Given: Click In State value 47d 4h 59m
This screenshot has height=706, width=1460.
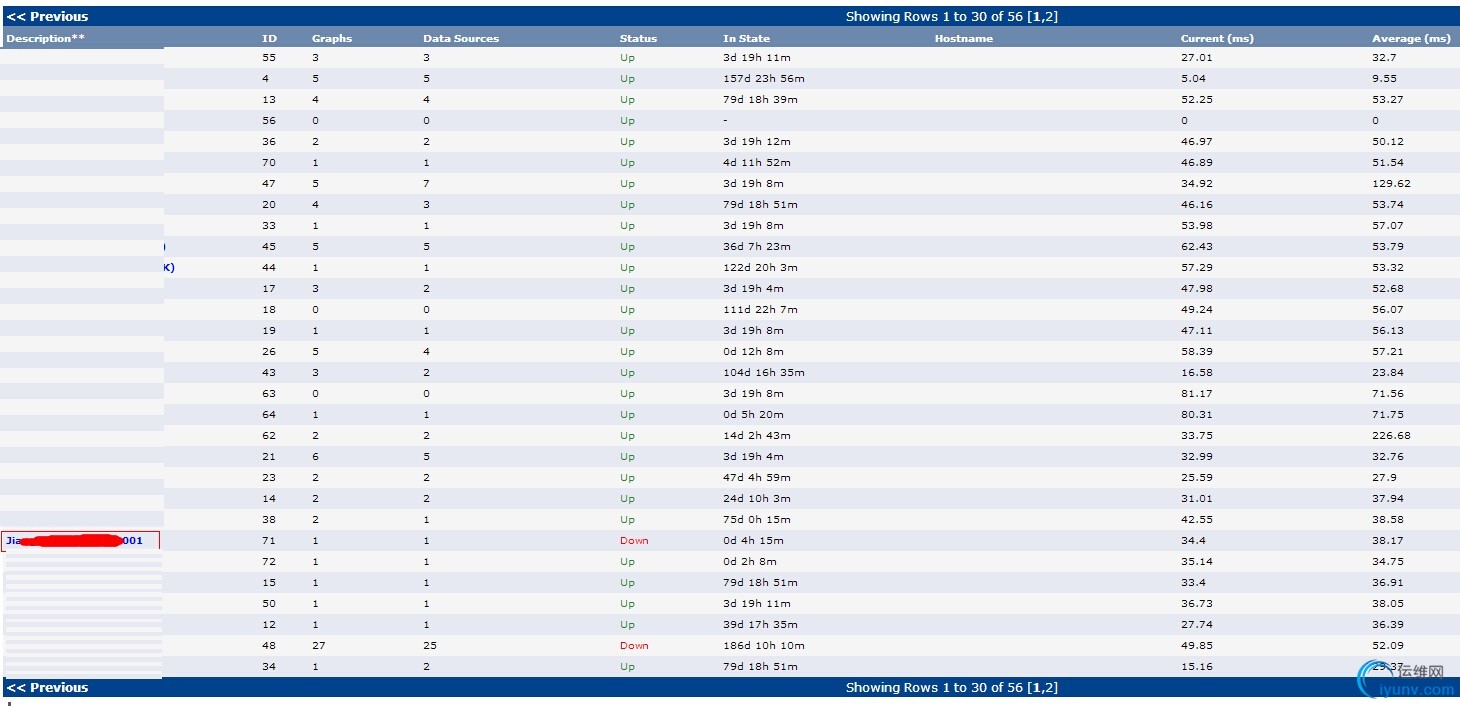Looking at the screenshot, I should [757, 477].
